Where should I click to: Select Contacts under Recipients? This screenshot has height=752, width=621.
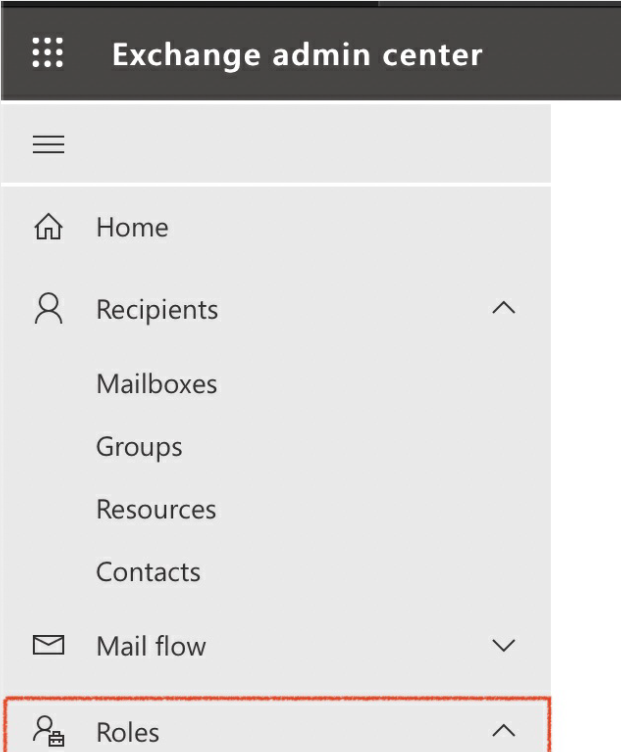(148, 572)
